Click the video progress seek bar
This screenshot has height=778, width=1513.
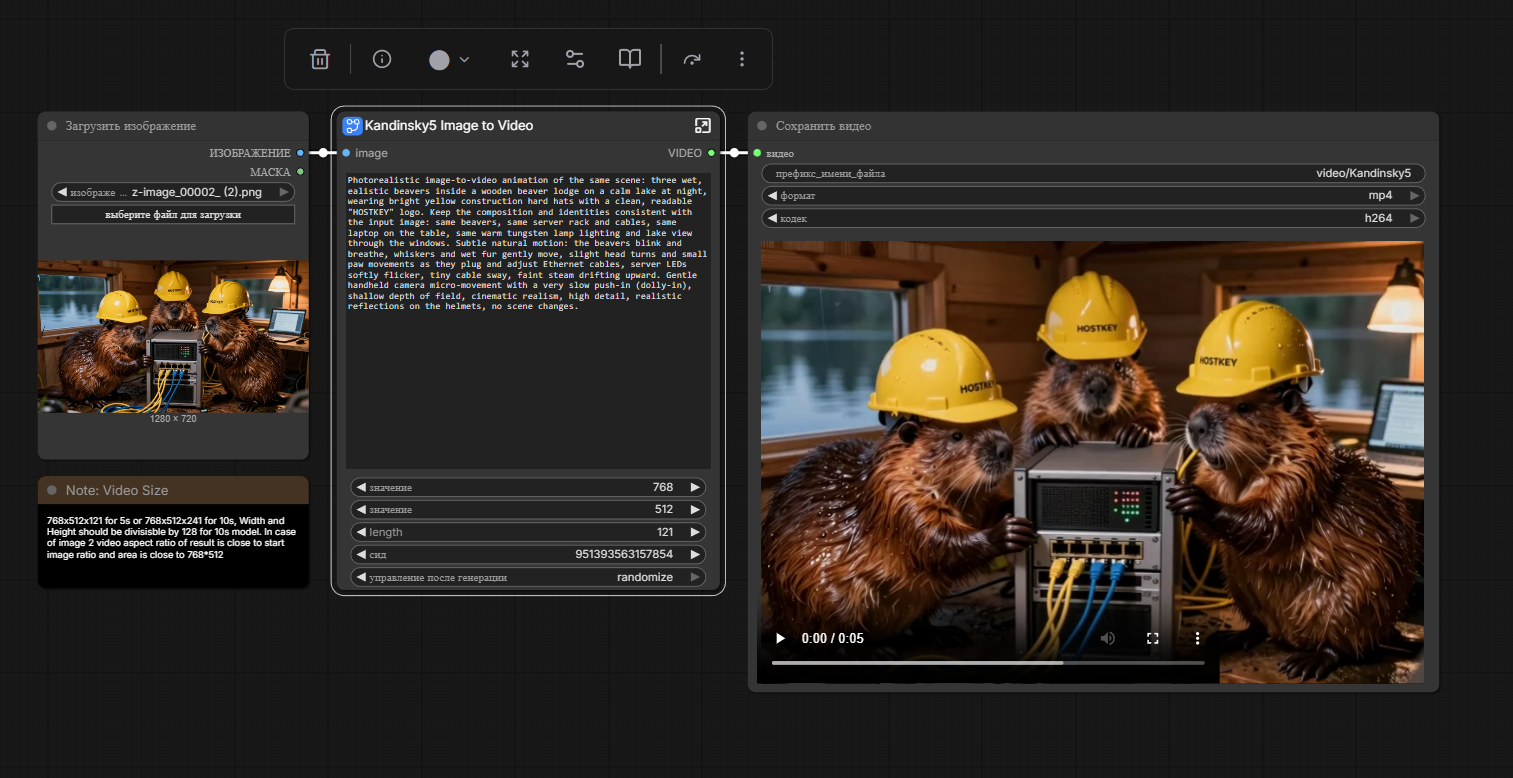[987, 662]
